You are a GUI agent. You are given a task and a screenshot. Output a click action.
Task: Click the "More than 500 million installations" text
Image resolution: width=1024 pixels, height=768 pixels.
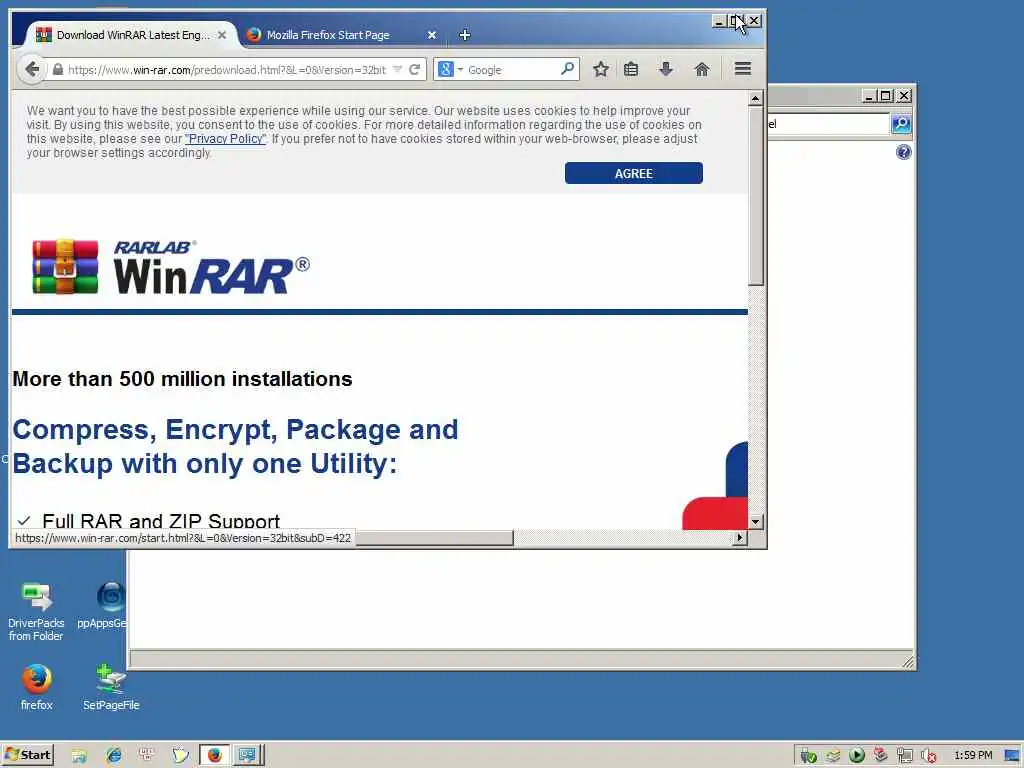[x=182, y=379]
